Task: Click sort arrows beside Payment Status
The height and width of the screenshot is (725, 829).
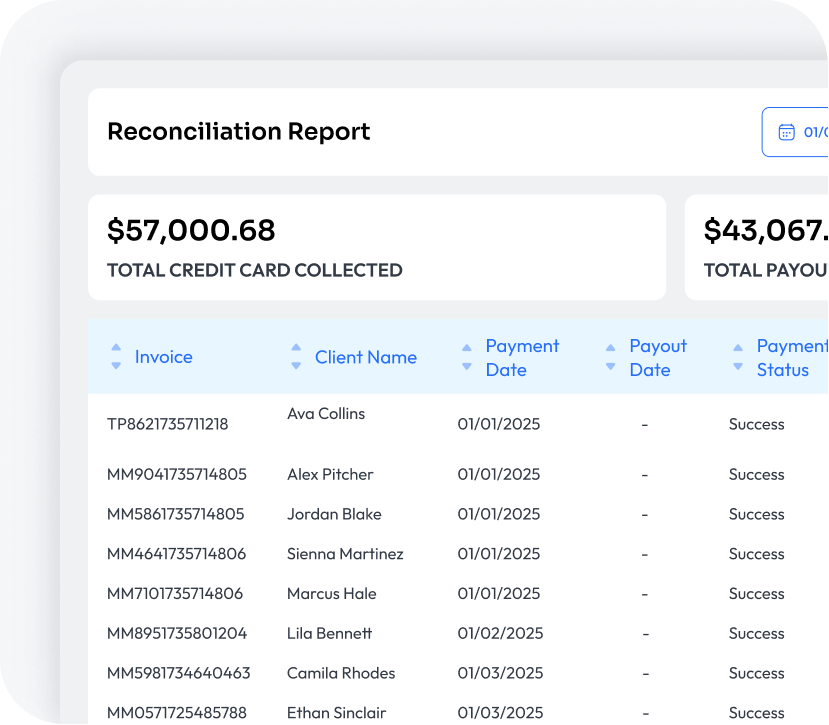Action: coord(738,357)
